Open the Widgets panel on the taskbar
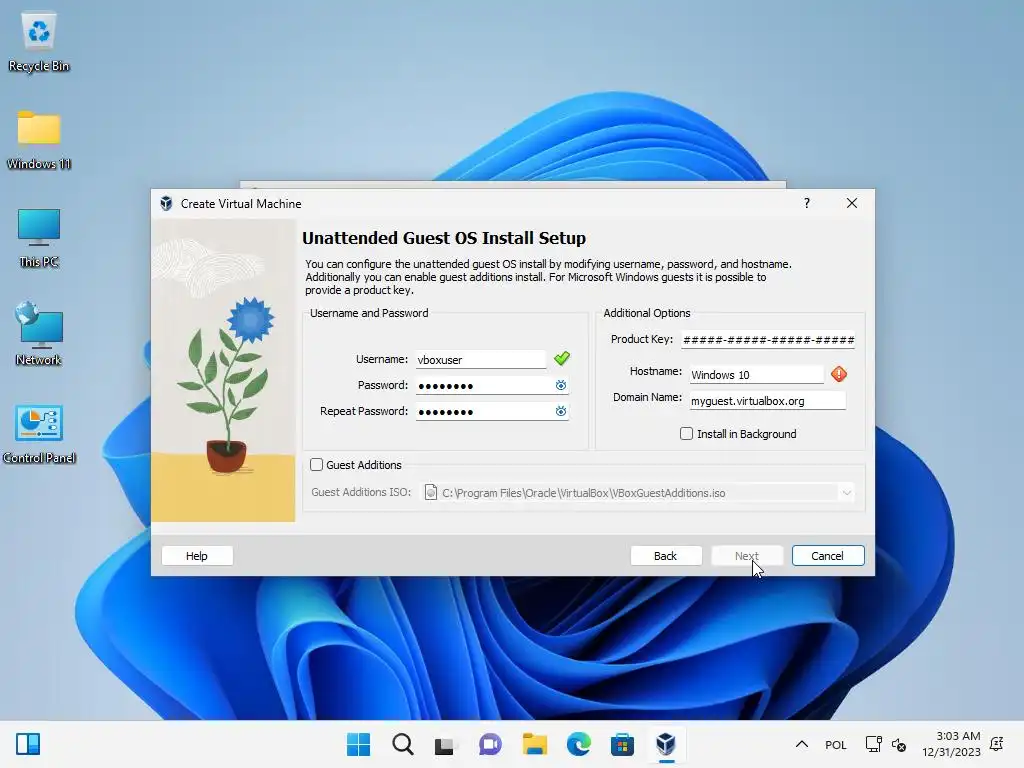 pos(28,744)
